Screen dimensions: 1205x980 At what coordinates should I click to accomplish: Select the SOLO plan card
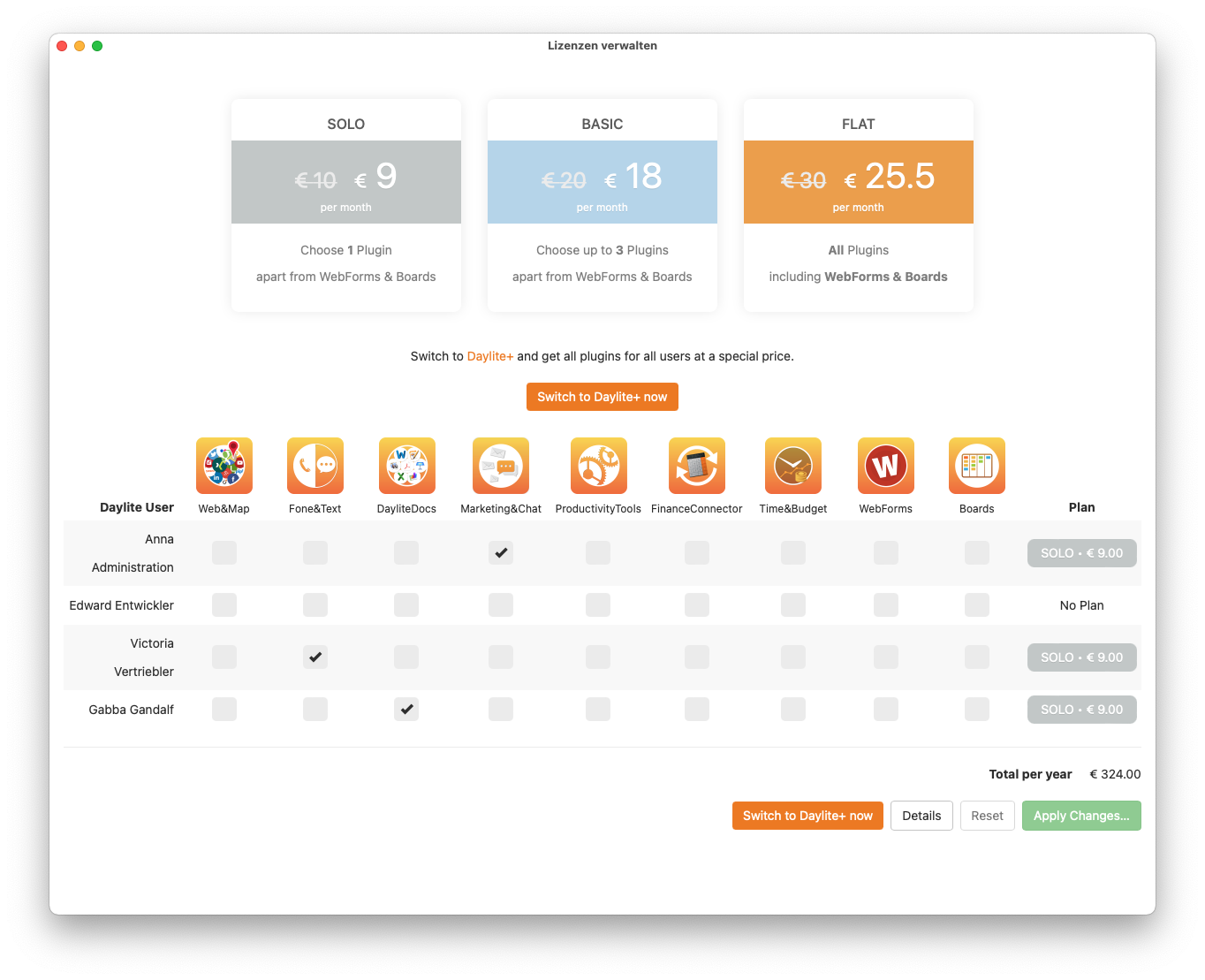(x=346, y=206)
